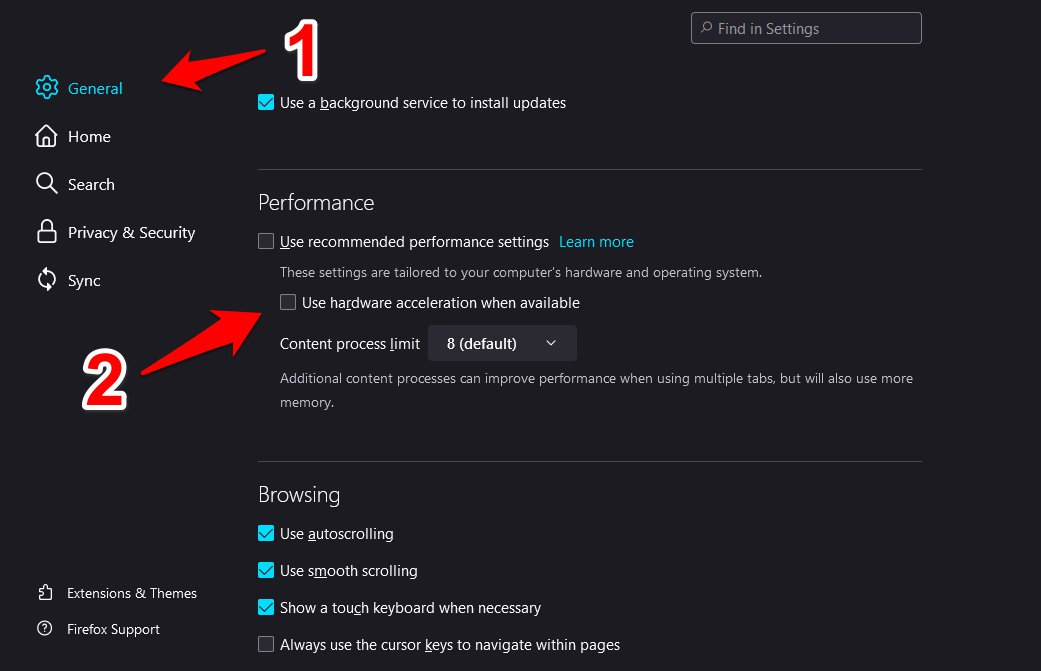Click the Firefox Support question mark icon
This screenshot has height=671, width=1041.
(x=44, y=628)
